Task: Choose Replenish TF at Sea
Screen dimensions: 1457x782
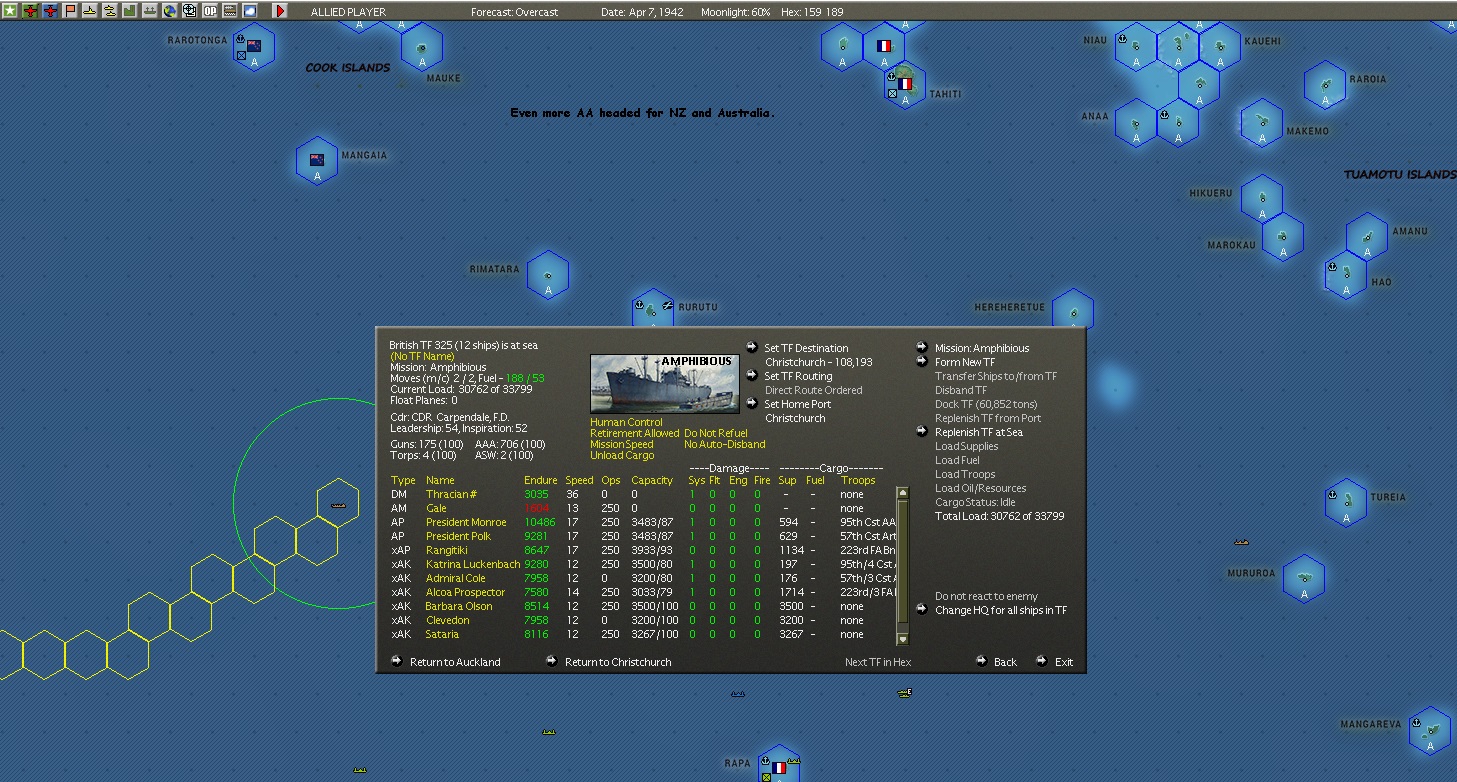Action: point(979,432)
